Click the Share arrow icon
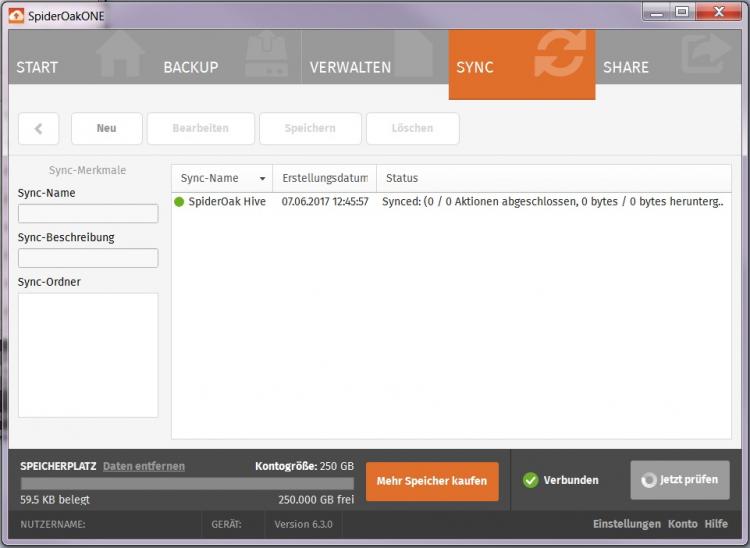The height and width of the screenshot is (548, 750). [706, 56]
